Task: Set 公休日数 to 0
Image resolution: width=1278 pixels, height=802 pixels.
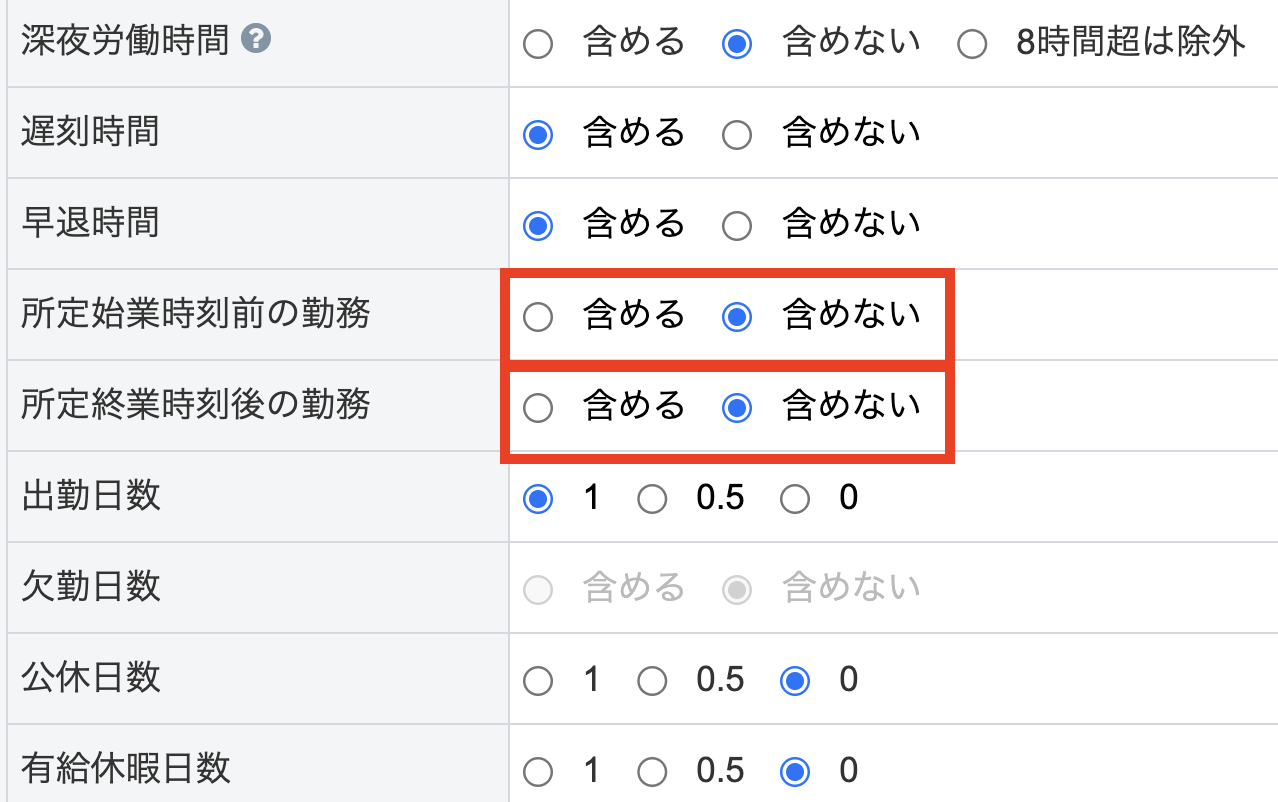Action: (795, 682)
